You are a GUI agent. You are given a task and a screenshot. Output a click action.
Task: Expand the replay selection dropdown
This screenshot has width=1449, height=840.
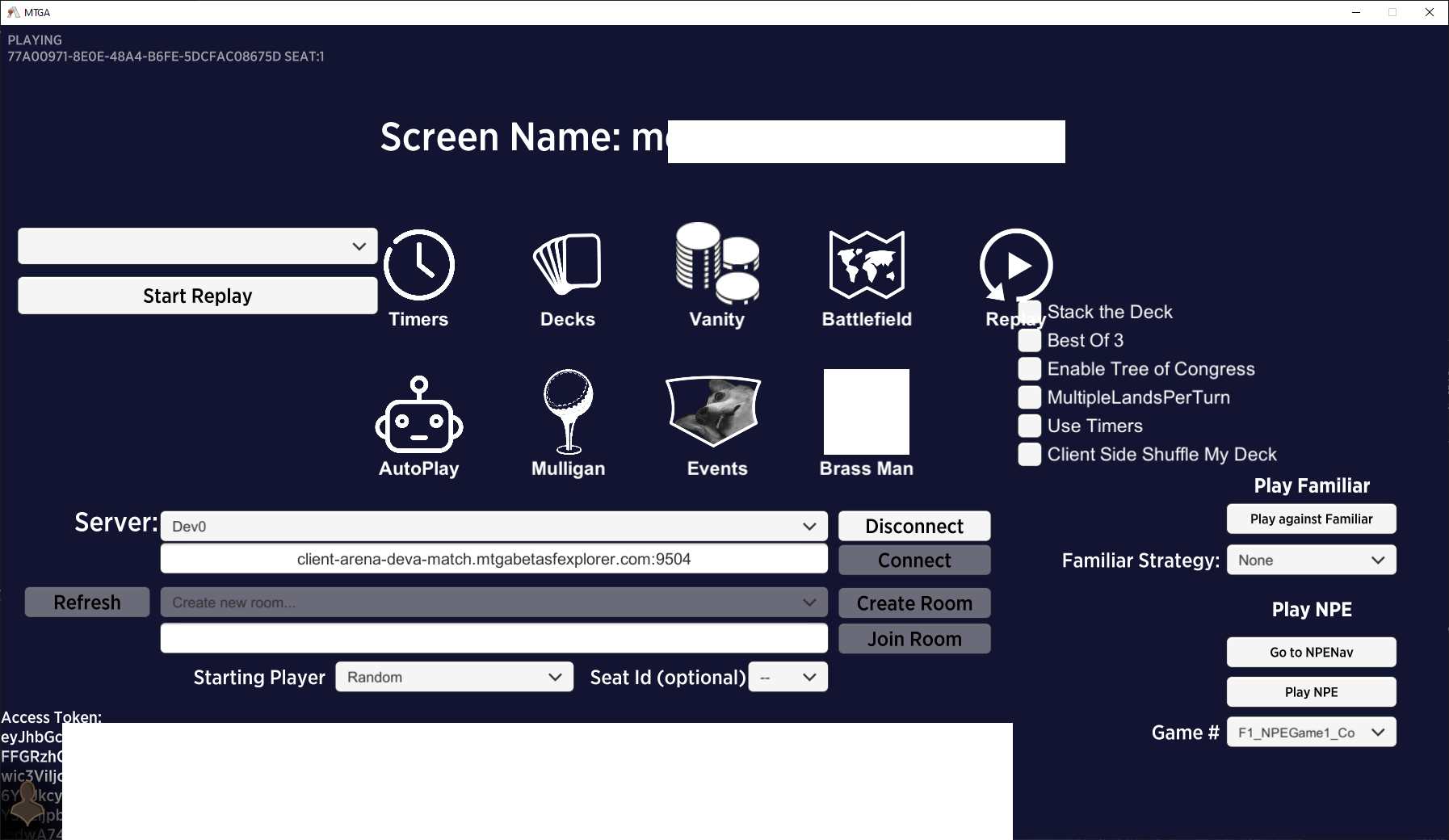(198, 246)
